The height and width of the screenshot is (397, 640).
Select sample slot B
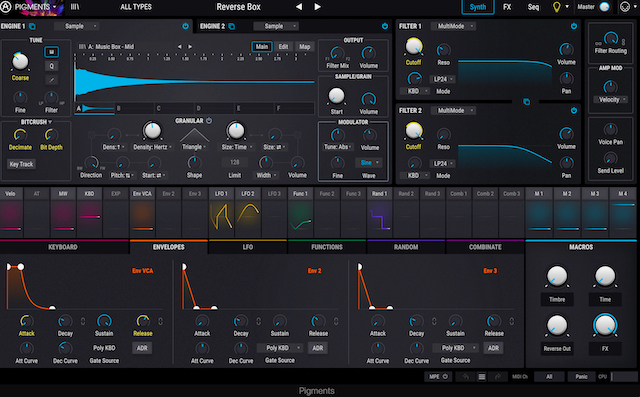tap(134, 109)
